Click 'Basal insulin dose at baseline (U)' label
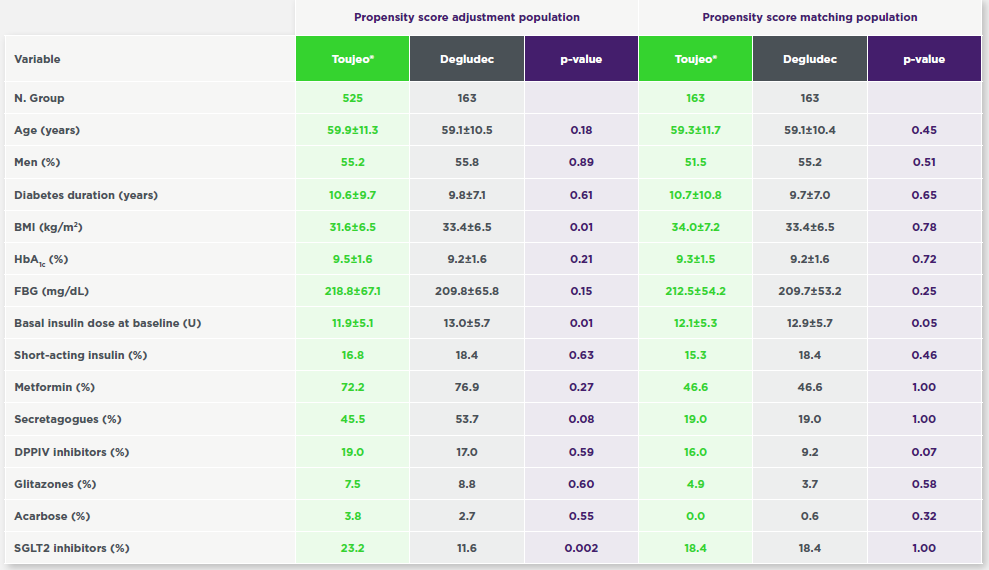 click(x=108, y=324)
